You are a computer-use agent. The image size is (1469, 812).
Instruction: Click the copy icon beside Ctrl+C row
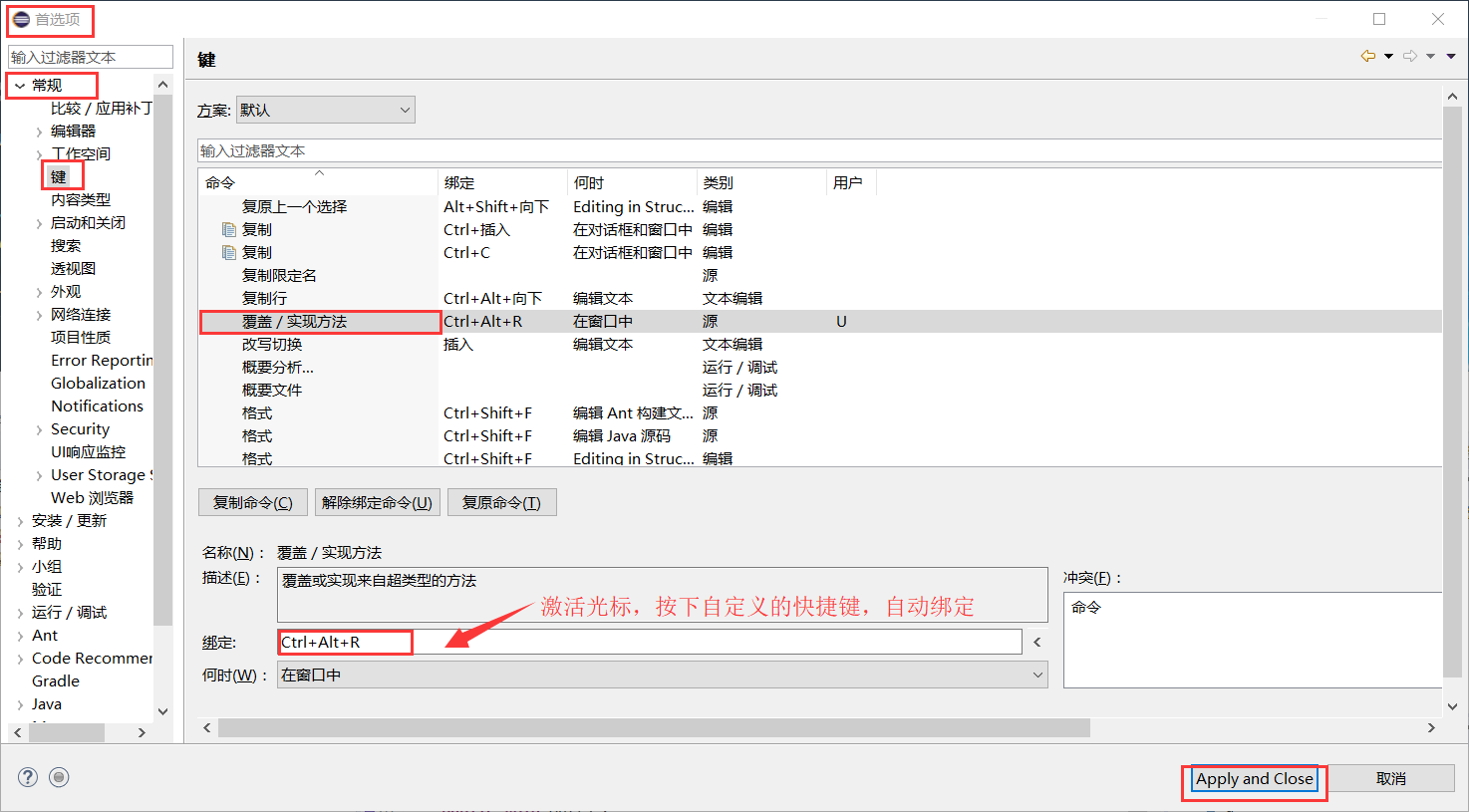click(229, 253)
